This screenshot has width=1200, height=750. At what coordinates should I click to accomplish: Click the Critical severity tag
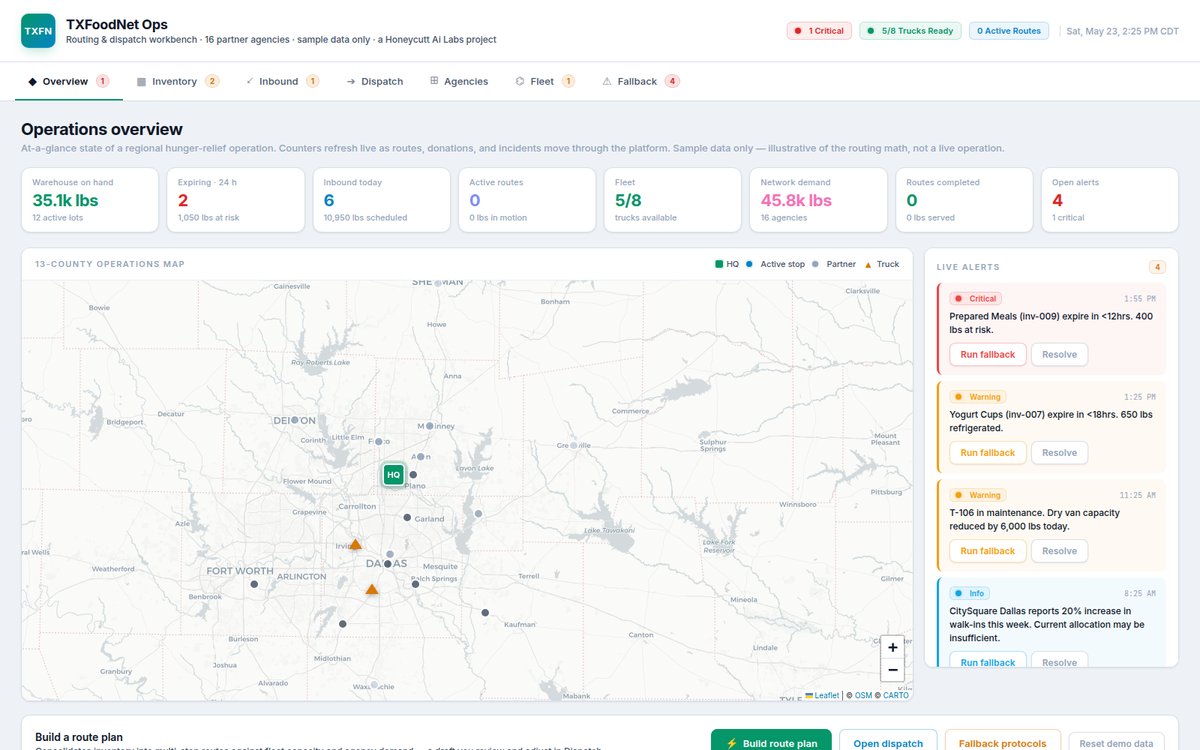[x=976, y=298]
